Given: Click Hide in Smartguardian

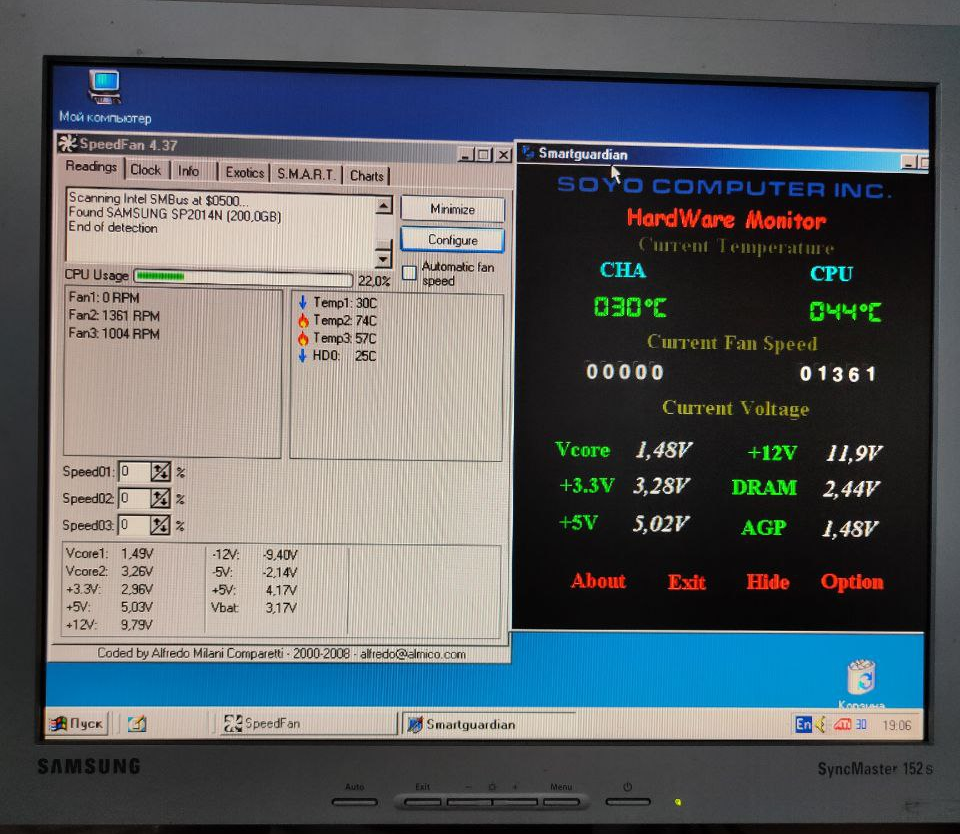Looking at the screenshot, I should (768, 582).
